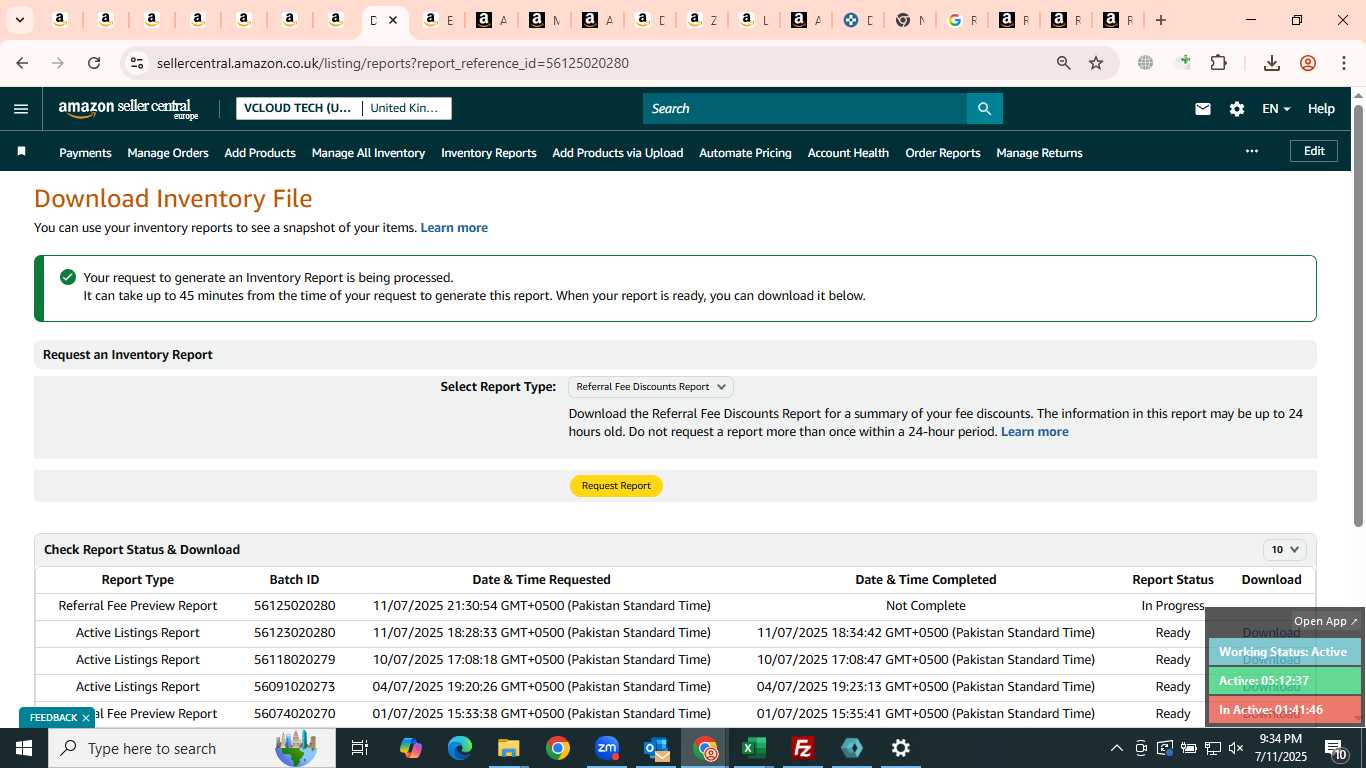
Task: Open Manage Orders in navigation bar
Action: coord(168,153)
